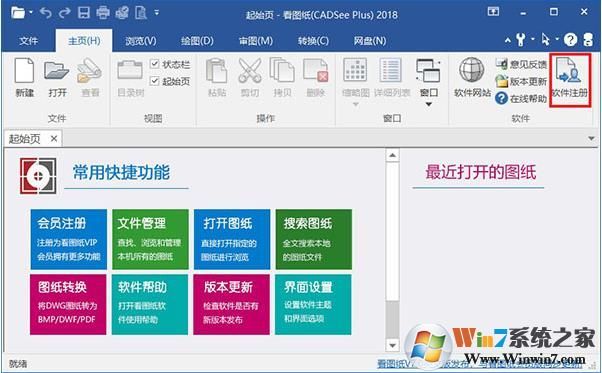Viewport: 602px width, 373px height.
Task: Click 意见反馈 feedback item
Action: [x=521, y=64]
